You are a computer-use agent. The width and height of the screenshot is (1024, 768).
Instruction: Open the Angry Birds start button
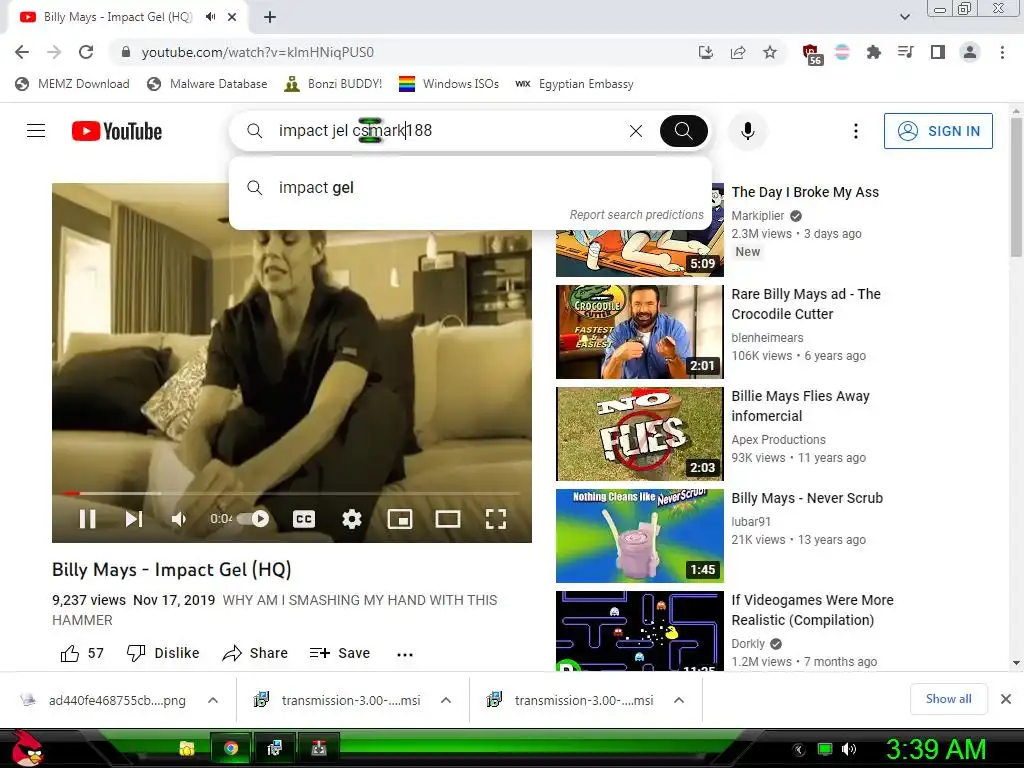click(27, 748)
